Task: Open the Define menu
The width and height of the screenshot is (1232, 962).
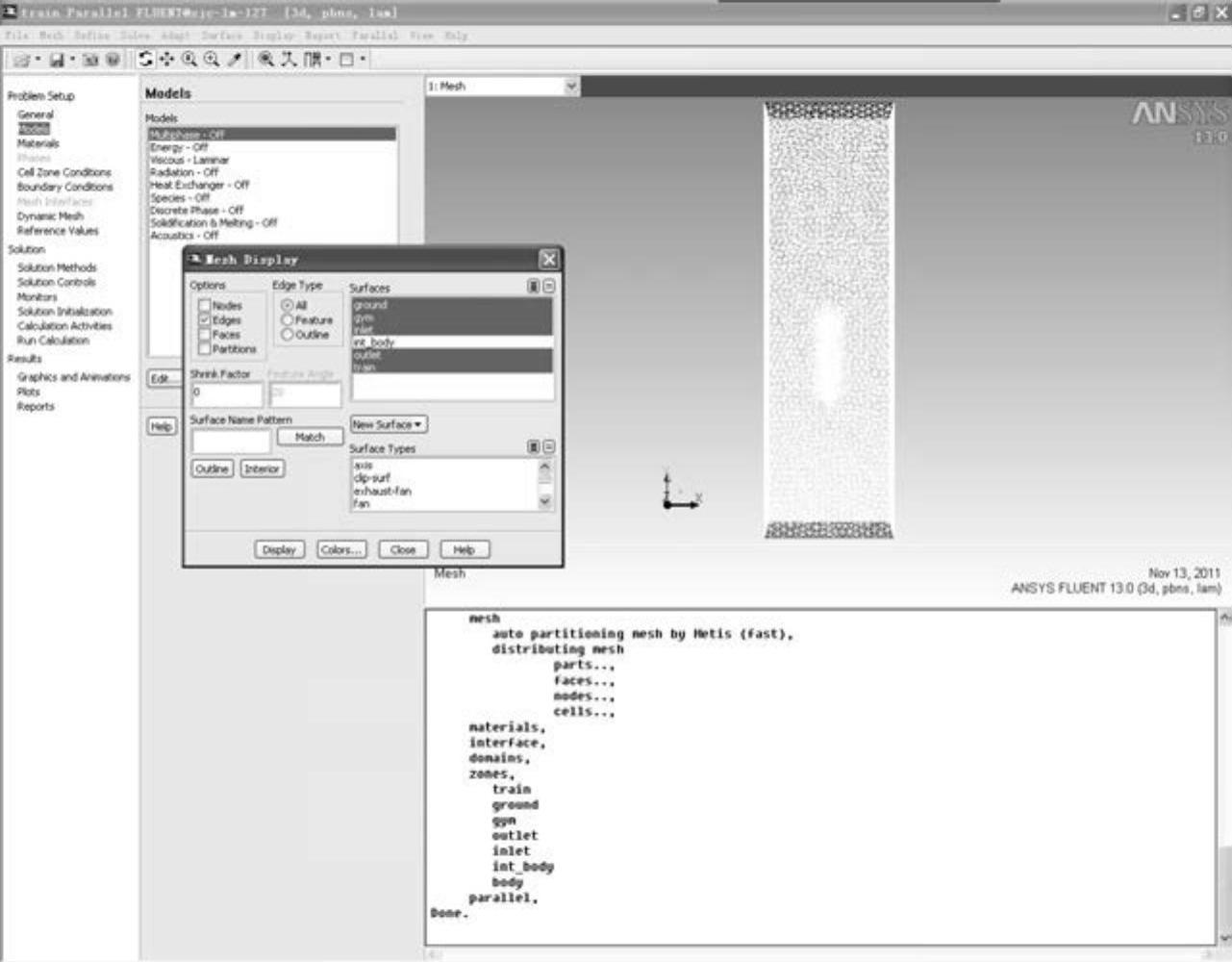Action: click(x=92, y=36)
